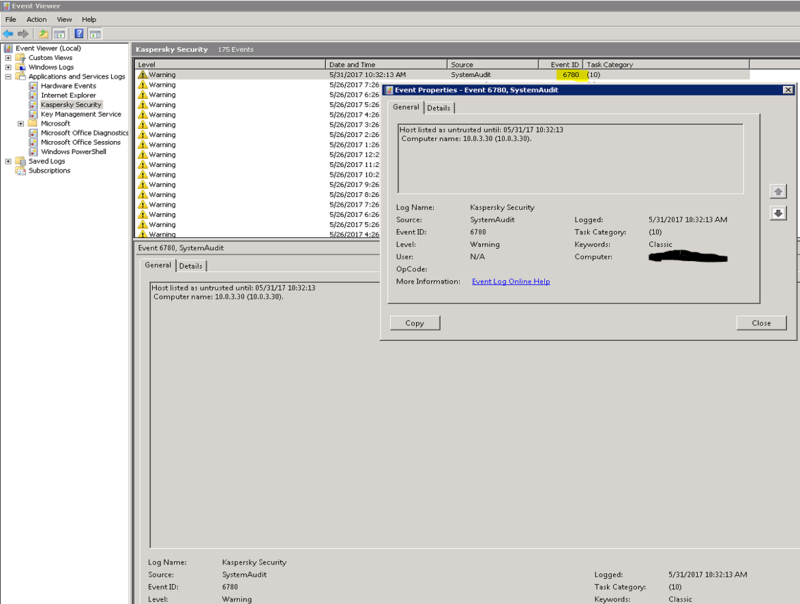Collapse Applications and Services Logs
Screen dimensions: 800x604
[x=7, y=77]
